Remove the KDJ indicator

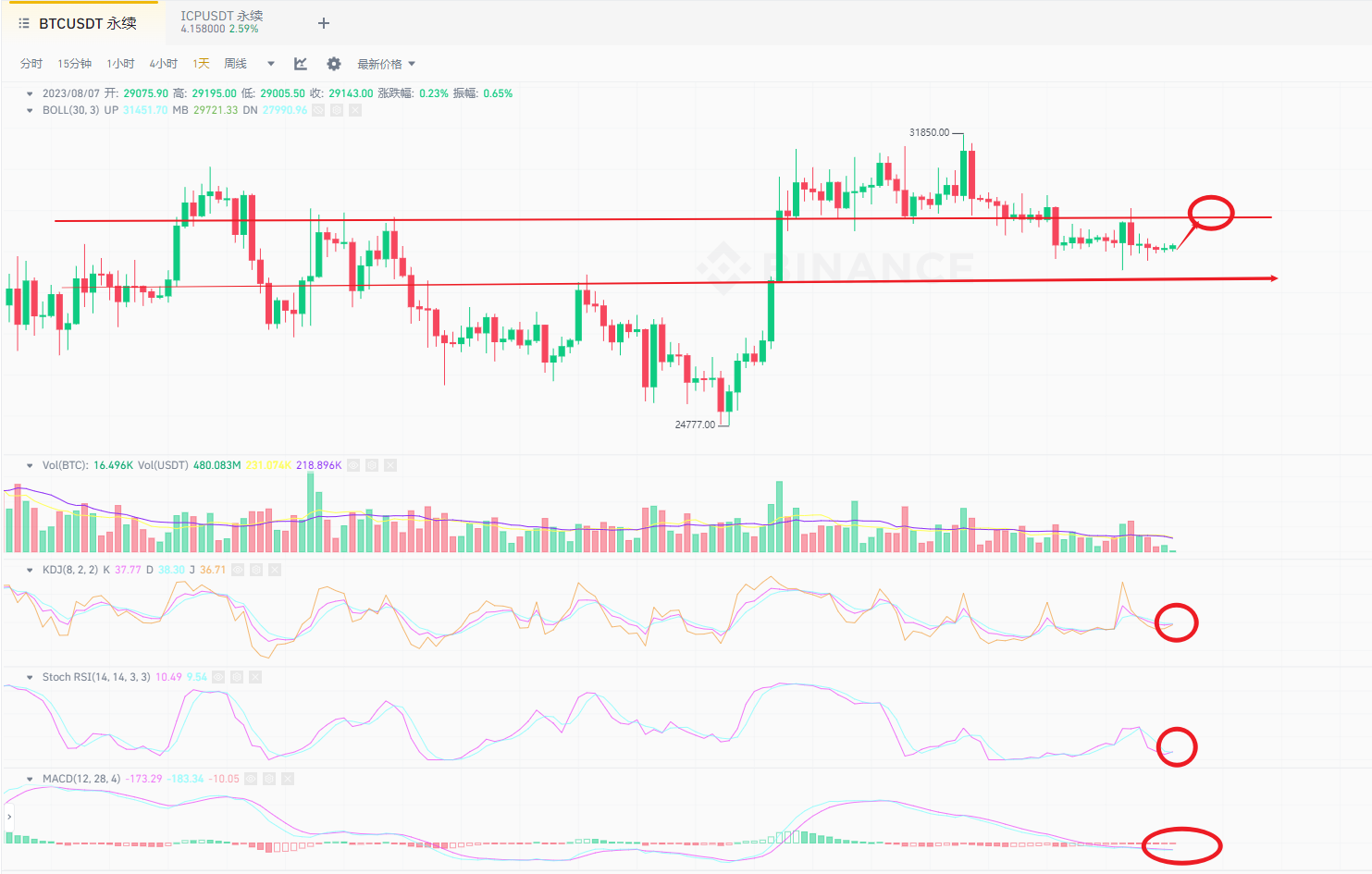point(275,570)
